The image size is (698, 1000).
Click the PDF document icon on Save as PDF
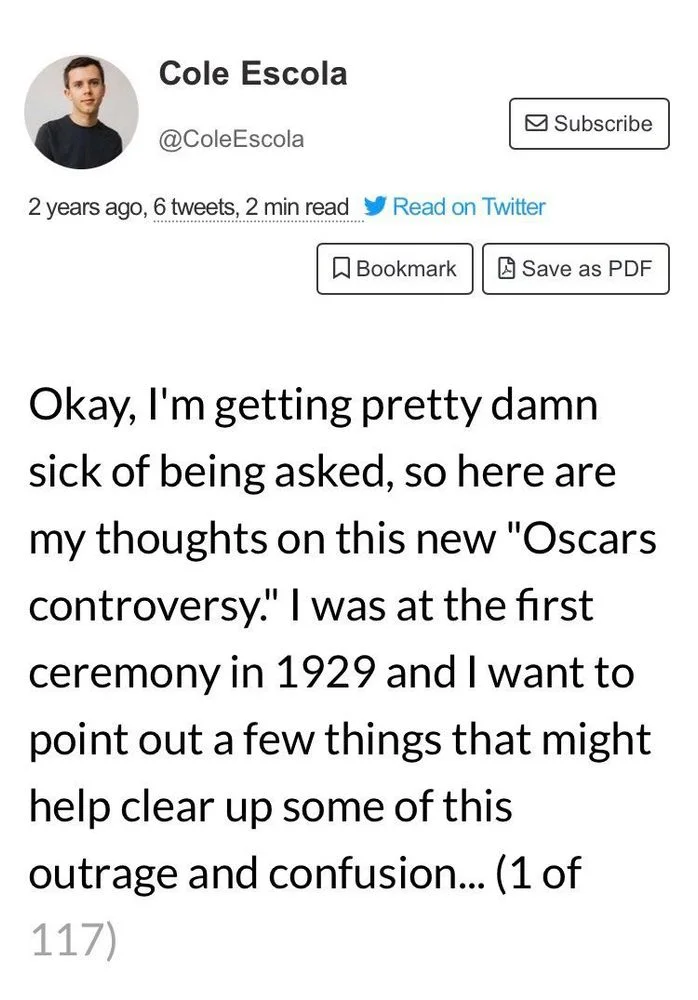(507, 268)
